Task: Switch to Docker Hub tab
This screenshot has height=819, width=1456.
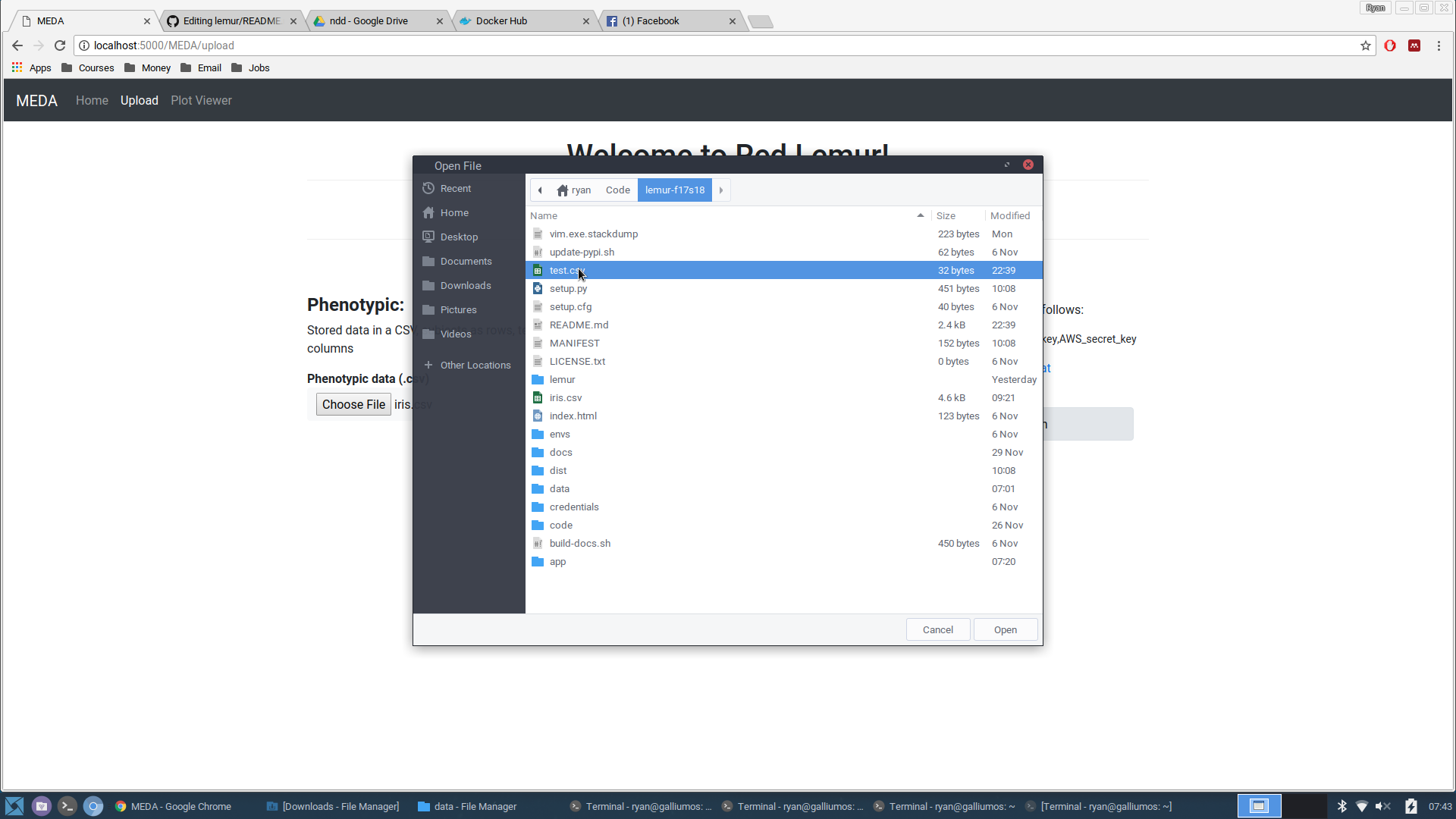Action: (501, 21)
